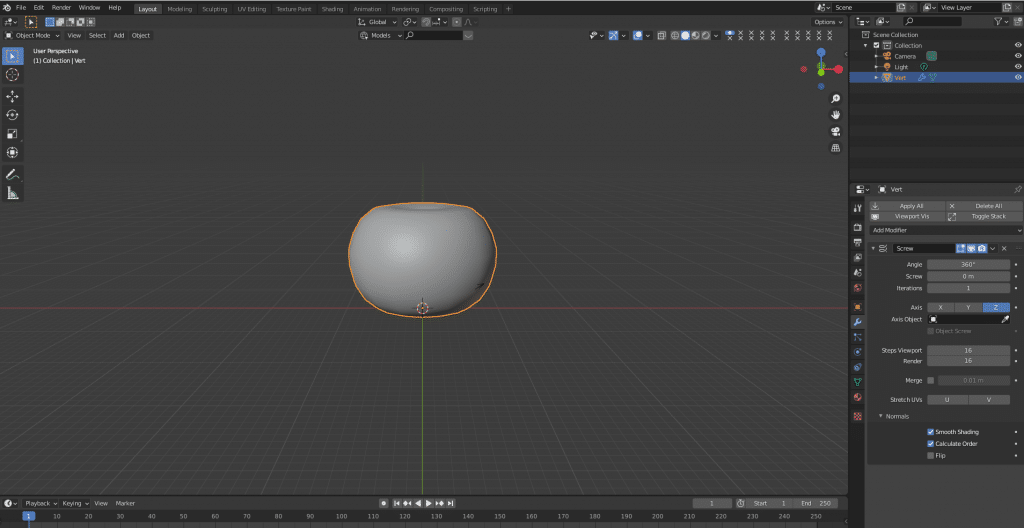Check the Flip normals checkbox
Screen dimensions: 1024x528
[931, 455]
